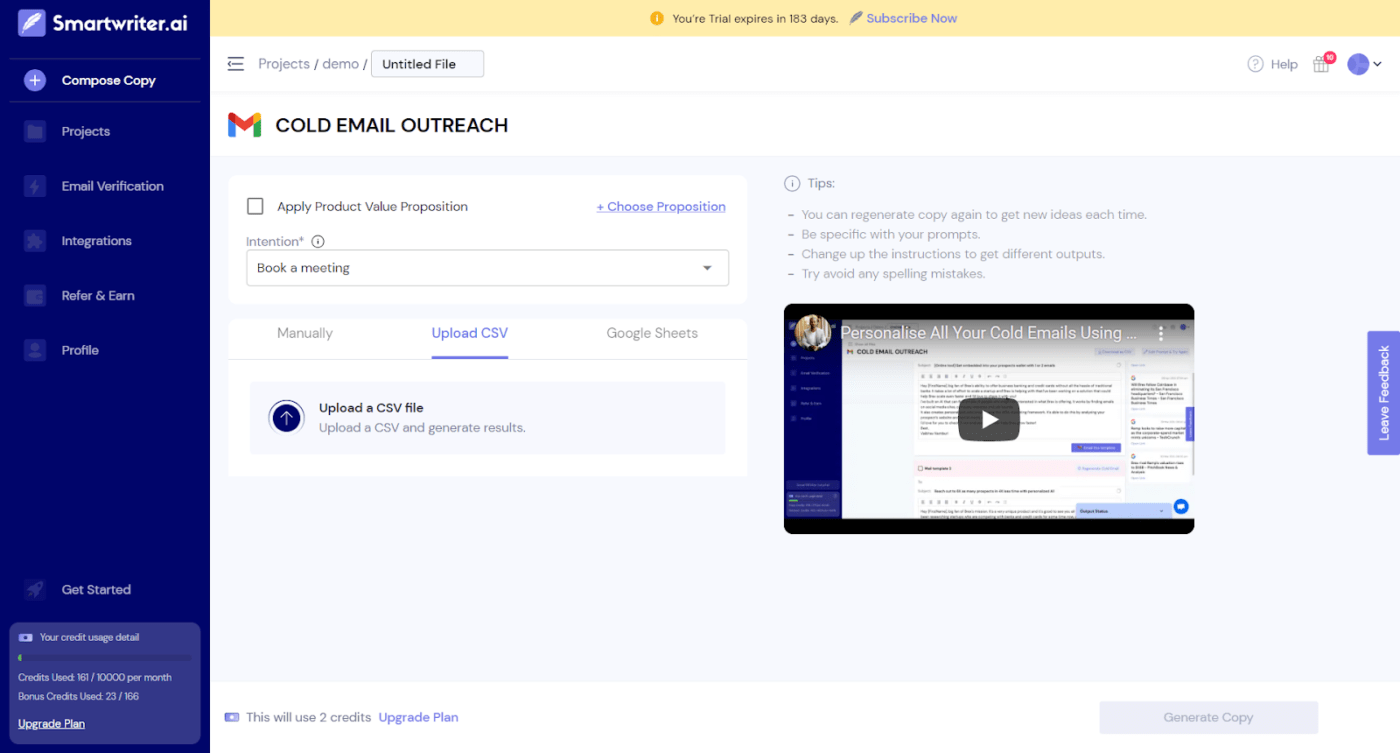Image resolution: width=1400 pixels, height=753 pixels.
Task: Click the video channel avatar thumbnail
Action: (x=812, y=333)
